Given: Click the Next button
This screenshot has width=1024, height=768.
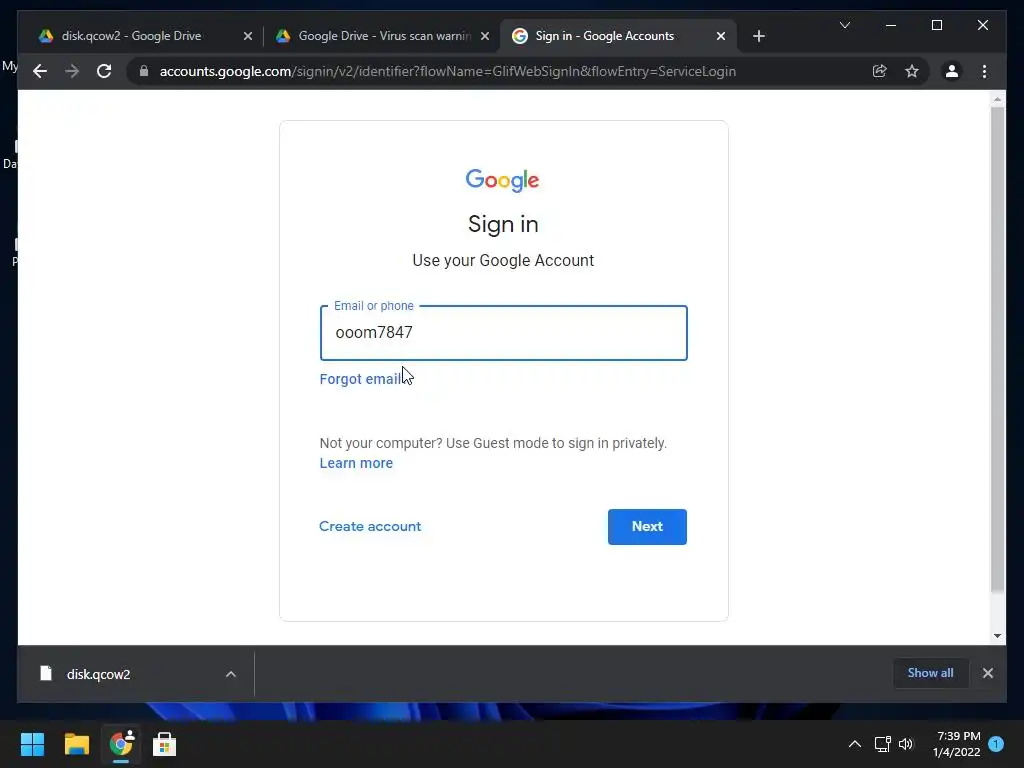Looking at the screenshot, I should (x=647, y=526).
